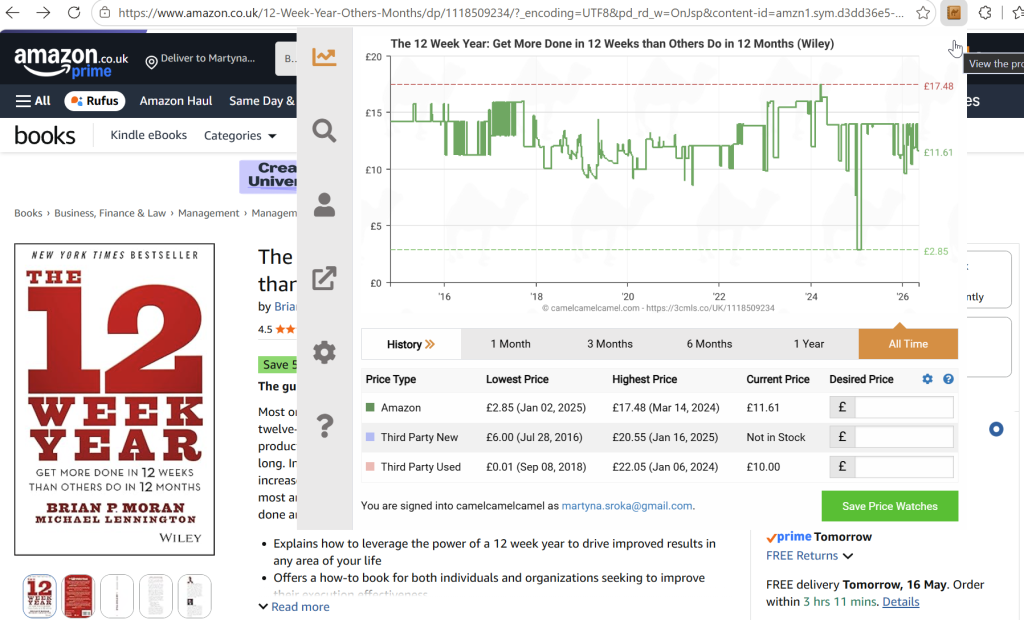Click the £20.55 (Jan 16, 2025) cell

point(665,437)
